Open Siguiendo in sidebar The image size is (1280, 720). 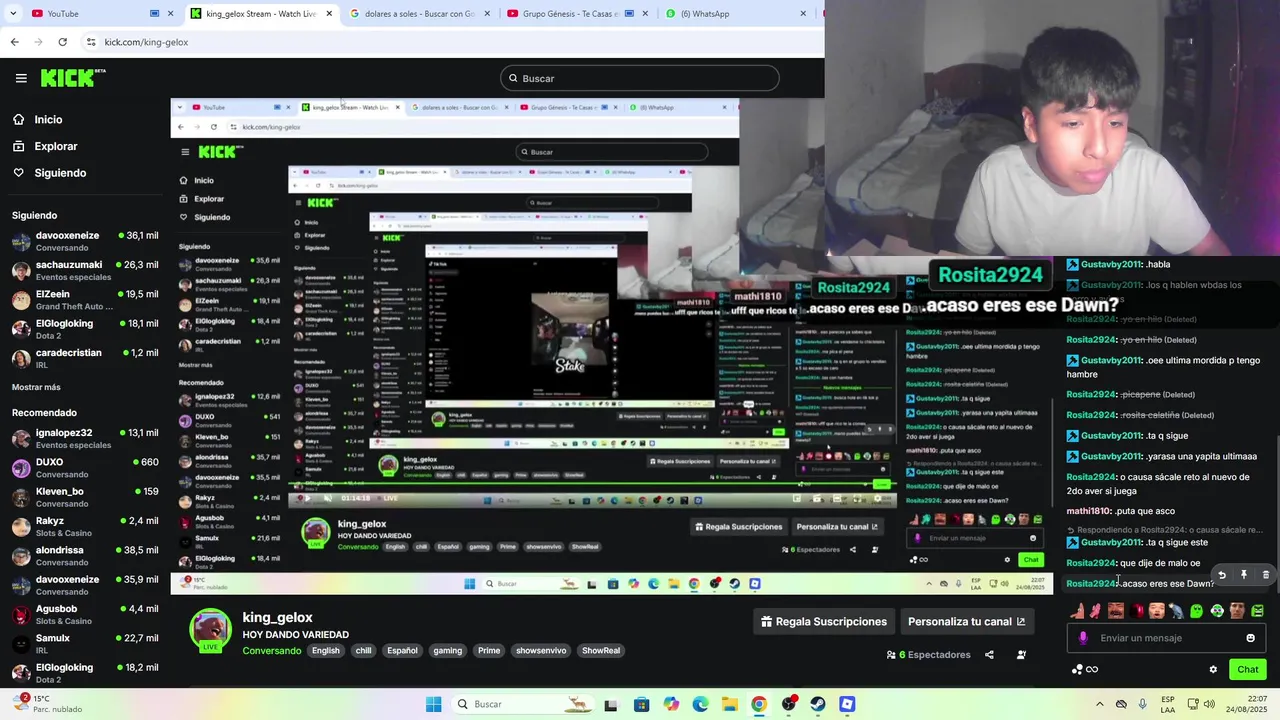tap(60, 173)
